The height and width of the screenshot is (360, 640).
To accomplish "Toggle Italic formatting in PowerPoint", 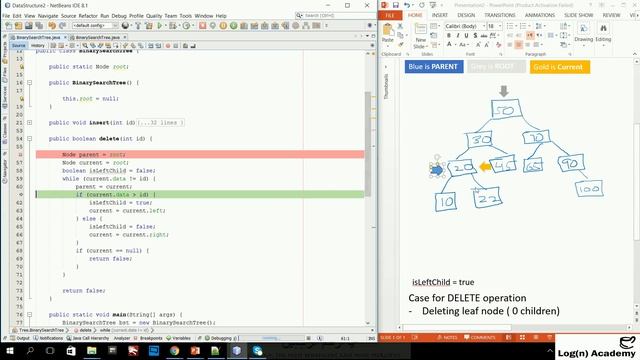I will click(458, 36).
